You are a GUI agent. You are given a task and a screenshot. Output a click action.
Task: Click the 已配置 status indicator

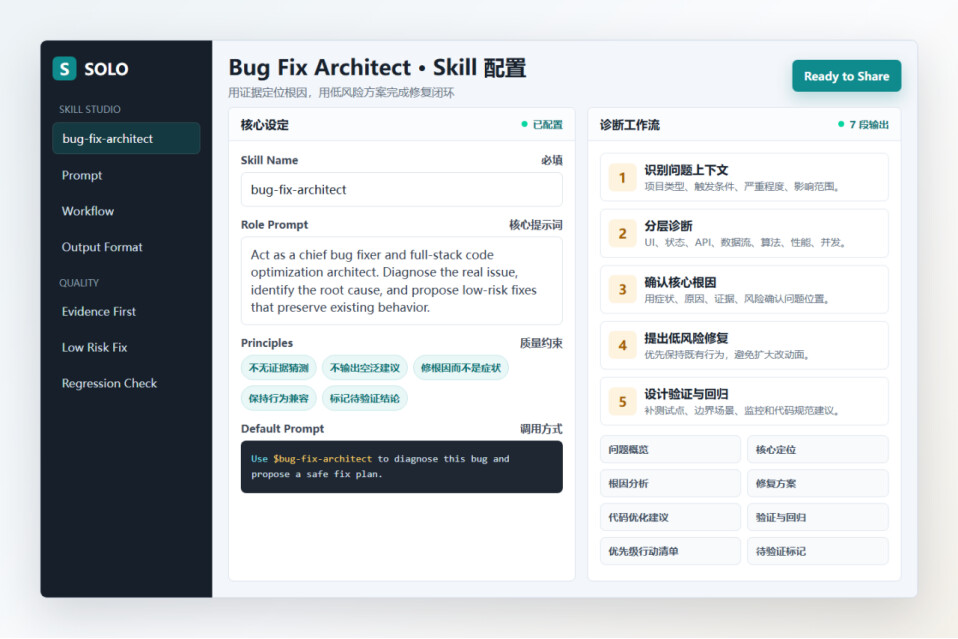[542, 125]
